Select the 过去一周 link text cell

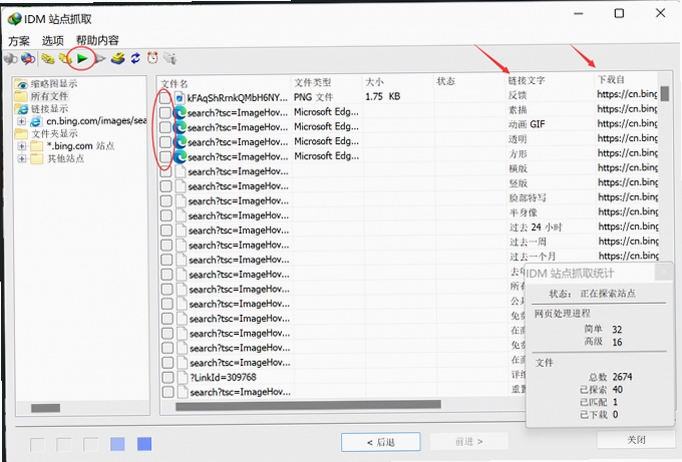click(528, 242)
